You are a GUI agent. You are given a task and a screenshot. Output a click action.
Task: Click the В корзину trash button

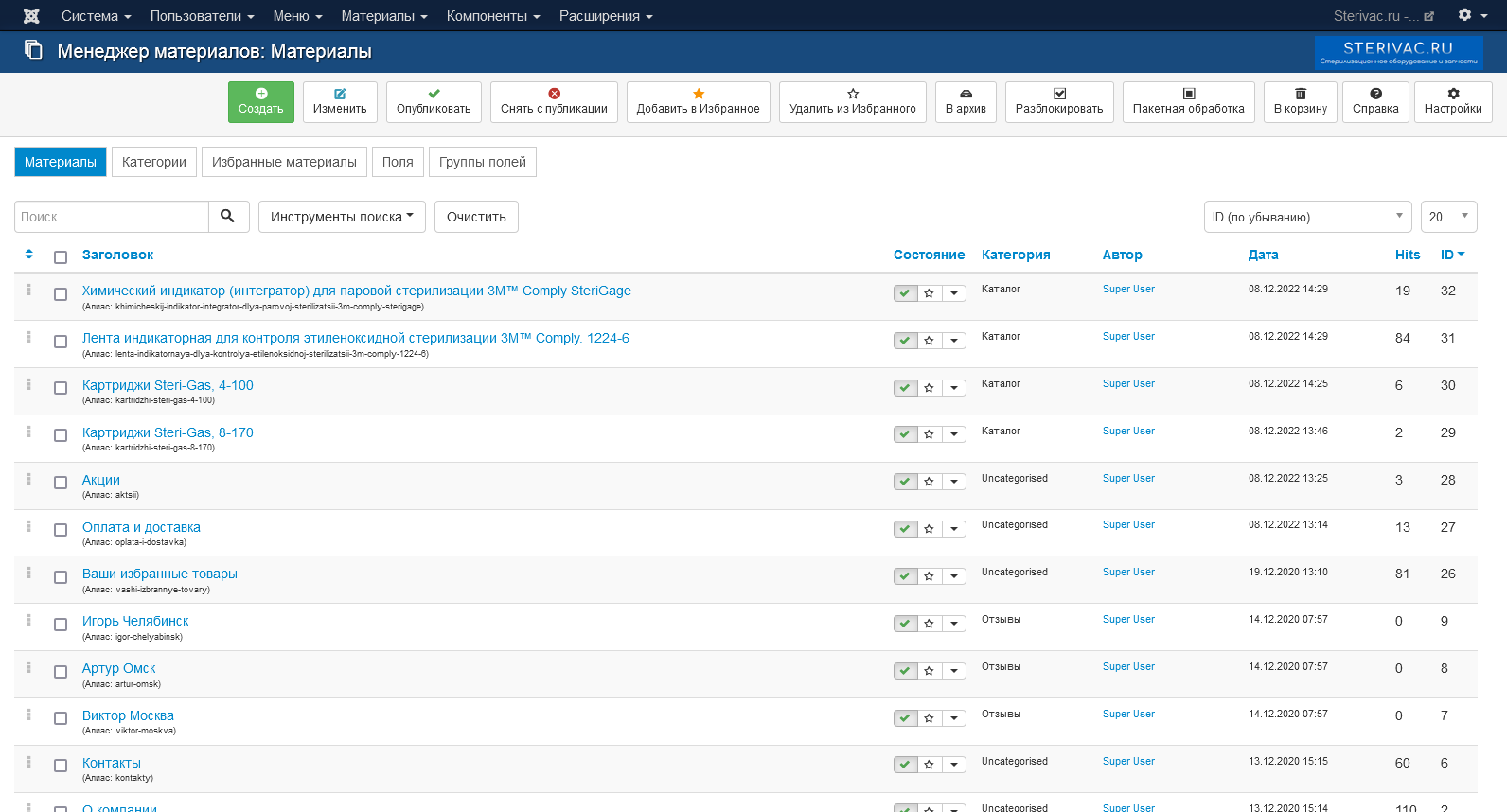tap(1300, 101)
